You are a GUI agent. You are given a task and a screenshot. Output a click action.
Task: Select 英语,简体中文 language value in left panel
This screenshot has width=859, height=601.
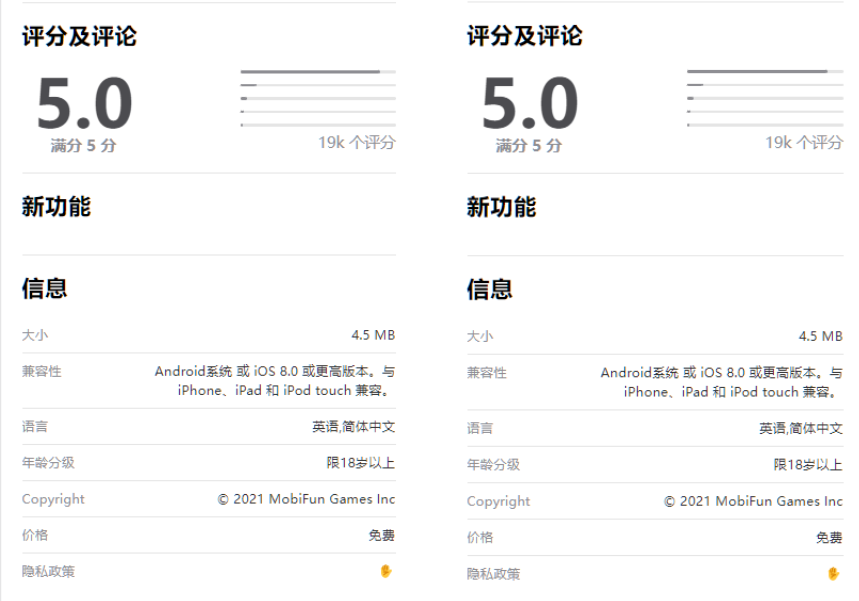click(x=353, y=427)
